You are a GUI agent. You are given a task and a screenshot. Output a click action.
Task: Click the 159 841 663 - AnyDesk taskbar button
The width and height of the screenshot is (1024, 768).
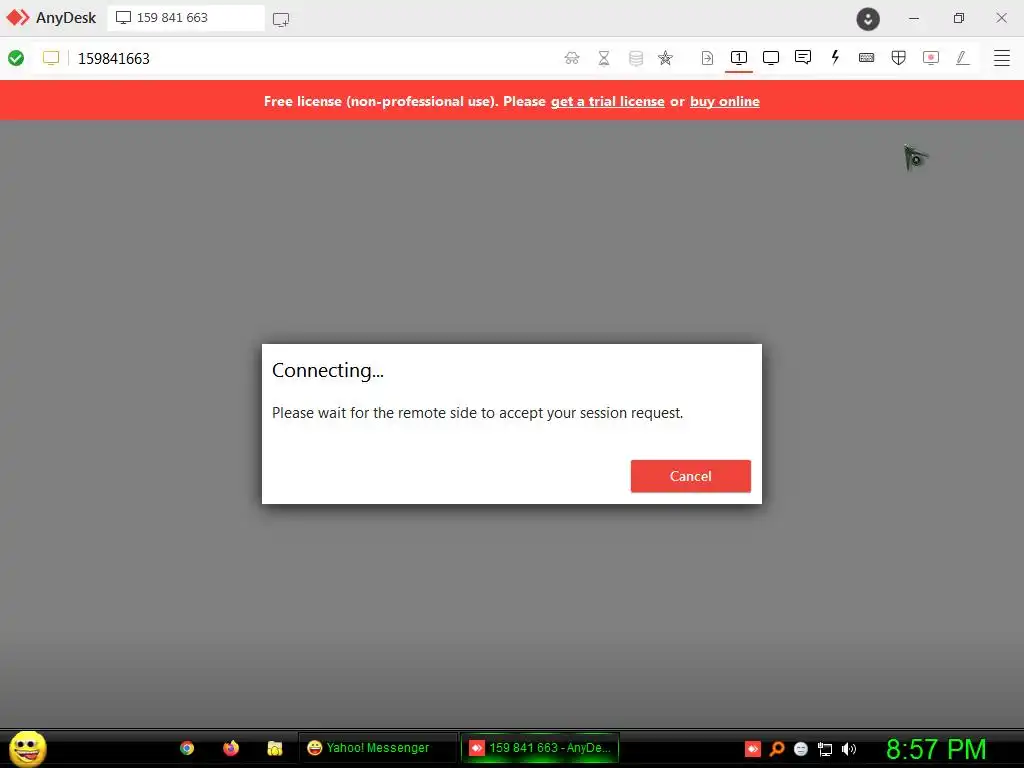tap(540, 748)
